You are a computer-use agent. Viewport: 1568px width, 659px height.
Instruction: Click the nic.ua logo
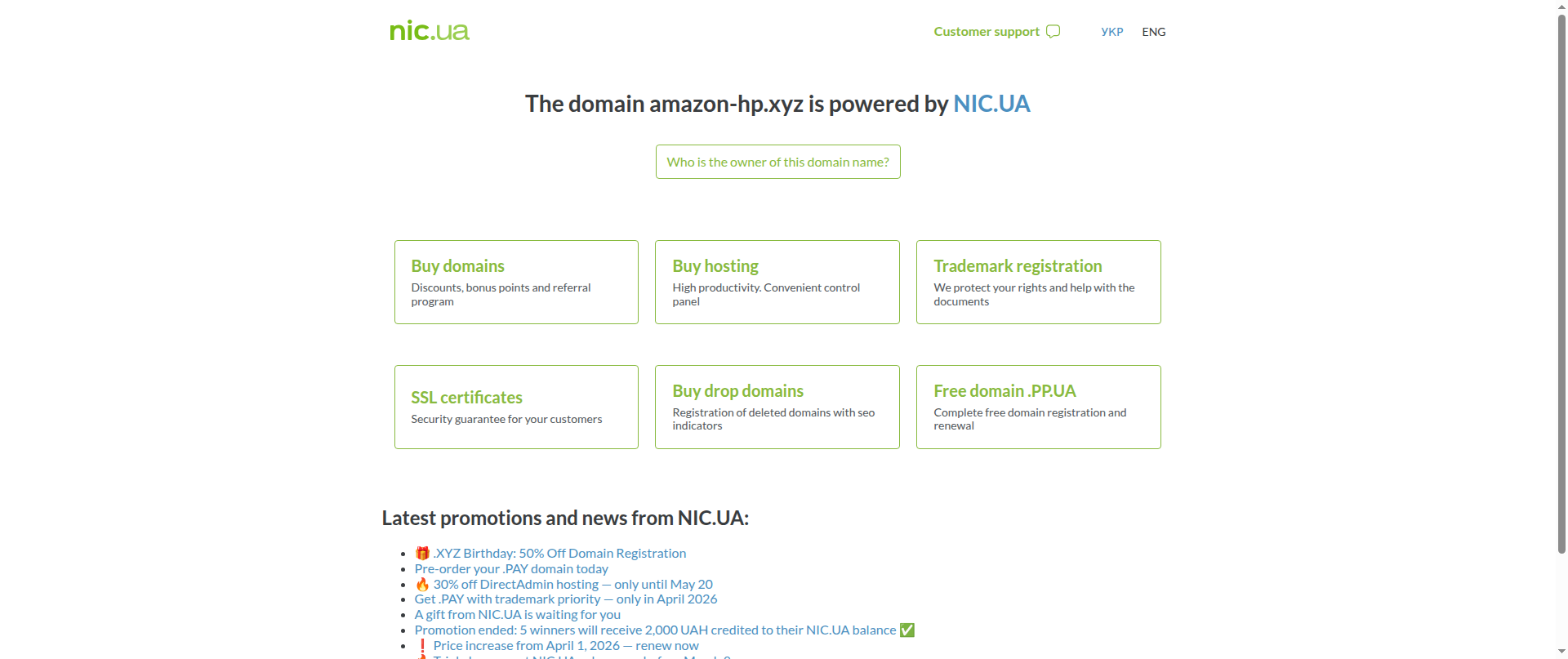pos(430,31)
